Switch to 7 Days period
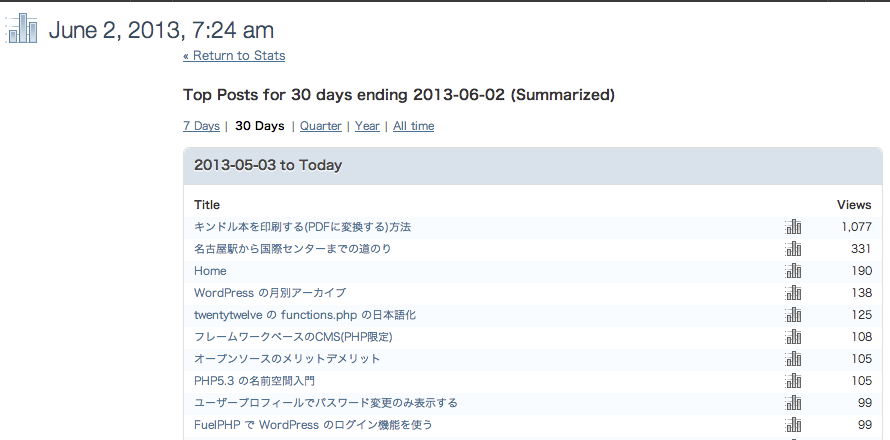The height and width of the screenshot is (440, 890). pos(201,126)
